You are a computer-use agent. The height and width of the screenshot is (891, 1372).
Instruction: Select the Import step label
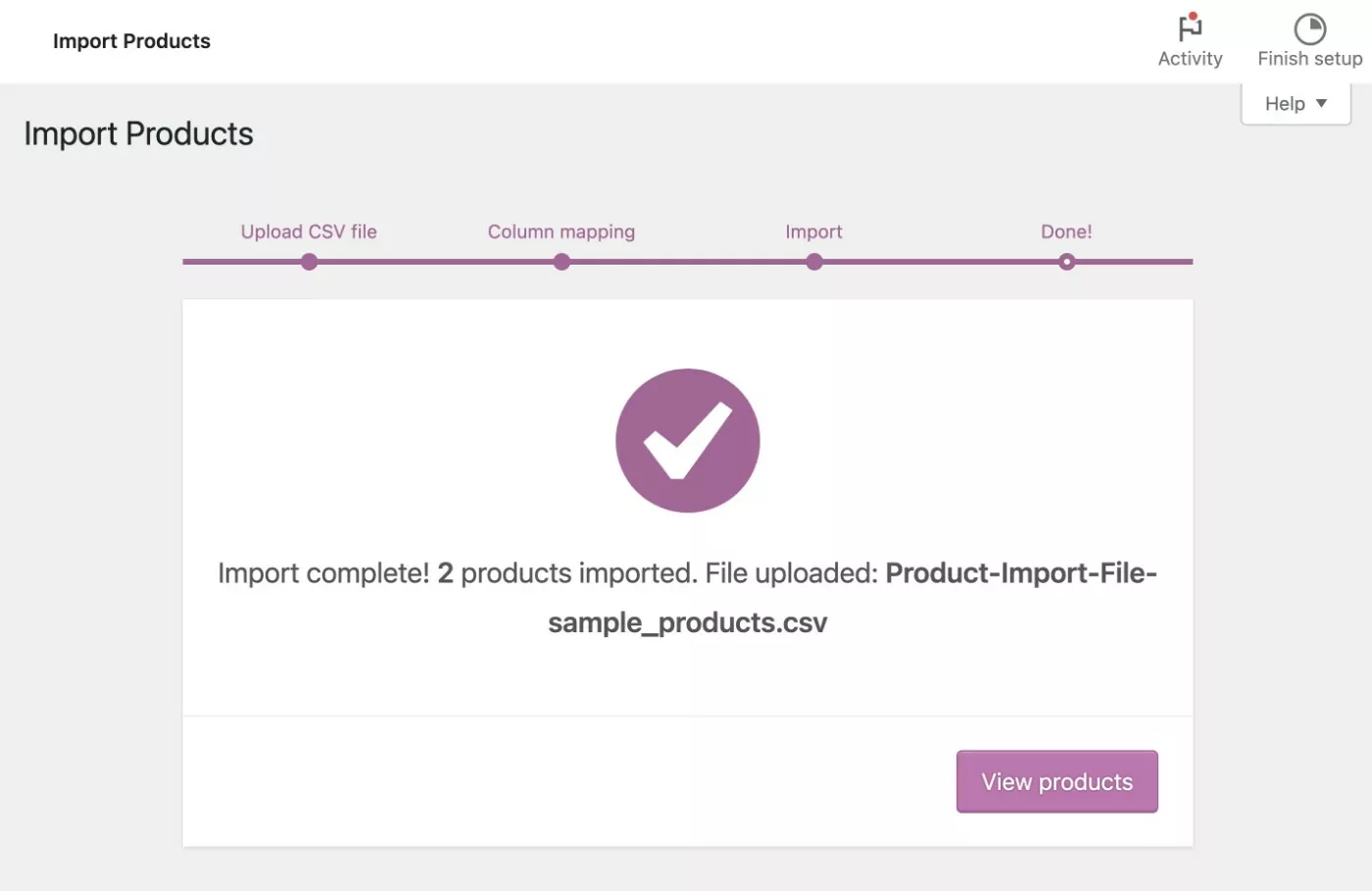pos(813,231)
